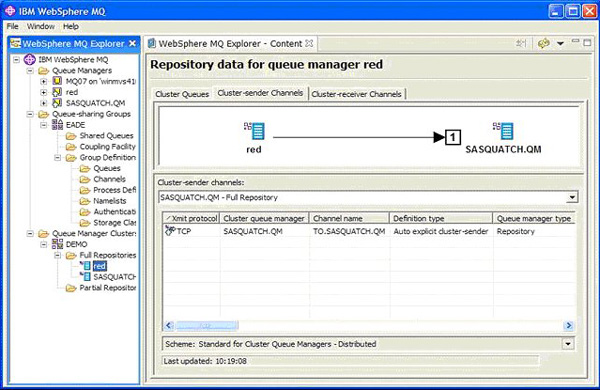Select the Namelists tree item

coord(109,201)
